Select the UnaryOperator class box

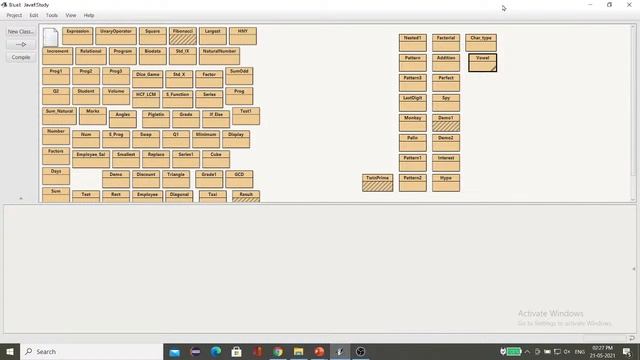click(x=116, y=36)
